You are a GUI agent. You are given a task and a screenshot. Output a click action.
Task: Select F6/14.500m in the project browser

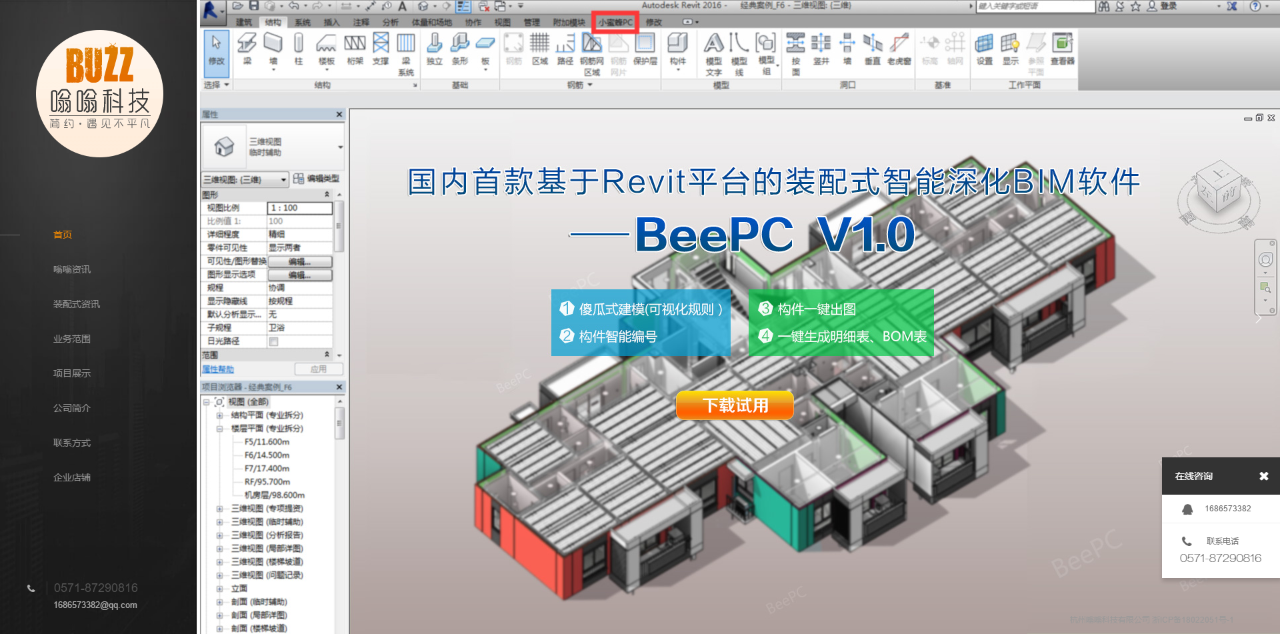click(267, 455)
